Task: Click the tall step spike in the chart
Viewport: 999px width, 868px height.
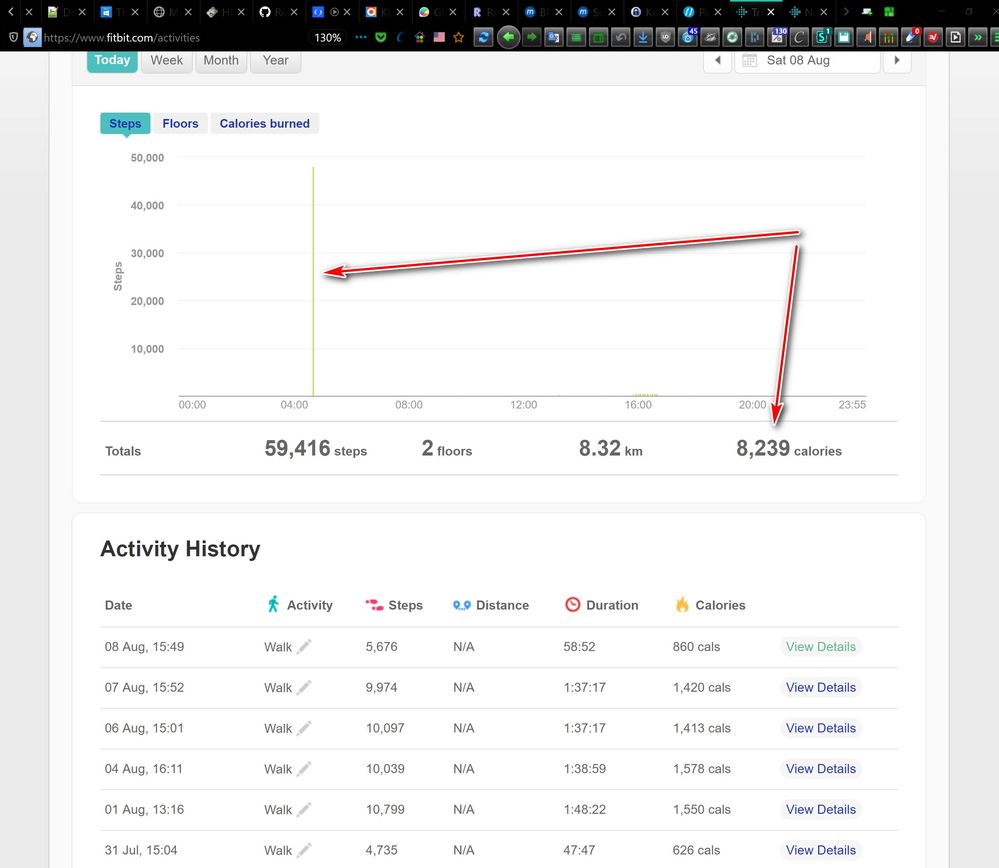Action: [x=313, y=280]
